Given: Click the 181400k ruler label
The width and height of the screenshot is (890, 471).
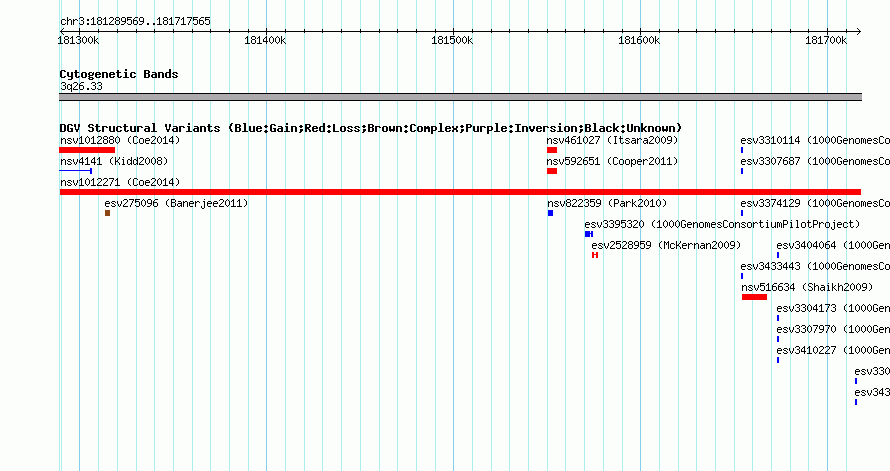Looking at the screenshot, I should tap(265, 40).
